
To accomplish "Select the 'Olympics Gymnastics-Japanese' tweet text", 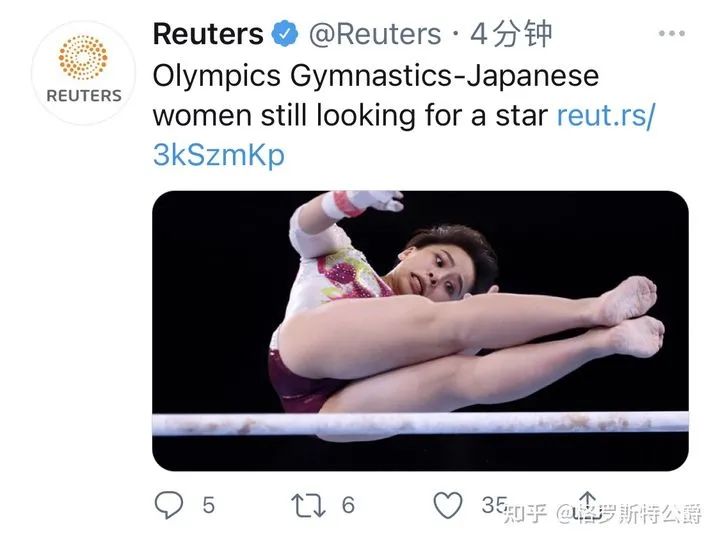I will point(376,76).
